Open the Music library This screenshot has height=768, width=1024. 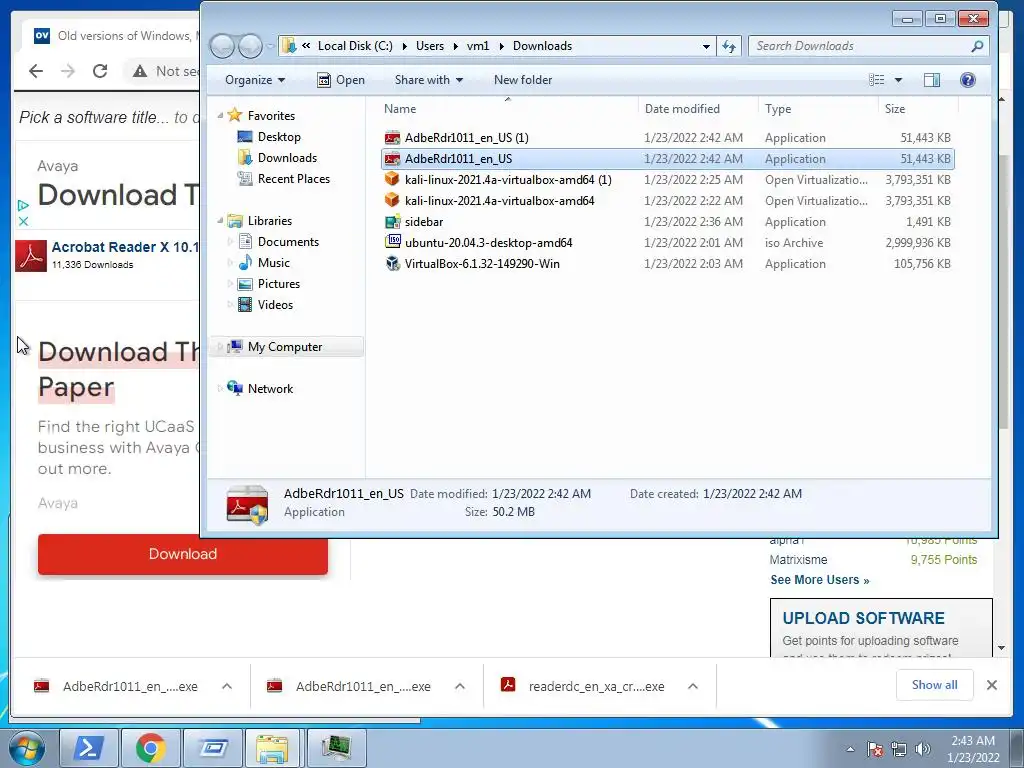point(274,263)
